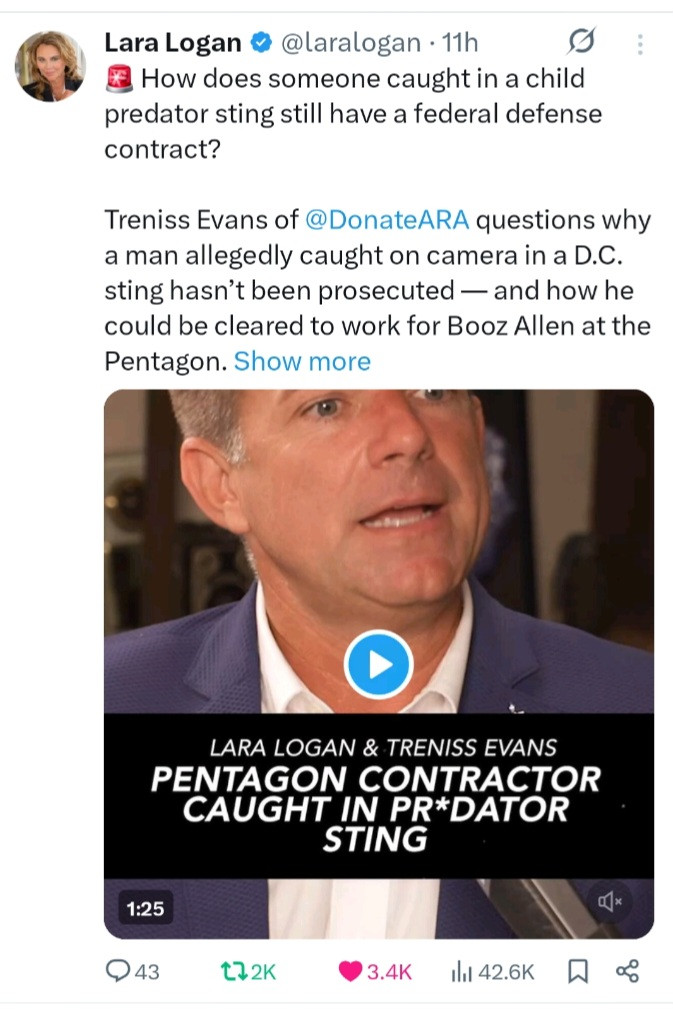This screenshot has height=1009, width=673.
Task: Click the blue verified badge
Action: (259, 43)
